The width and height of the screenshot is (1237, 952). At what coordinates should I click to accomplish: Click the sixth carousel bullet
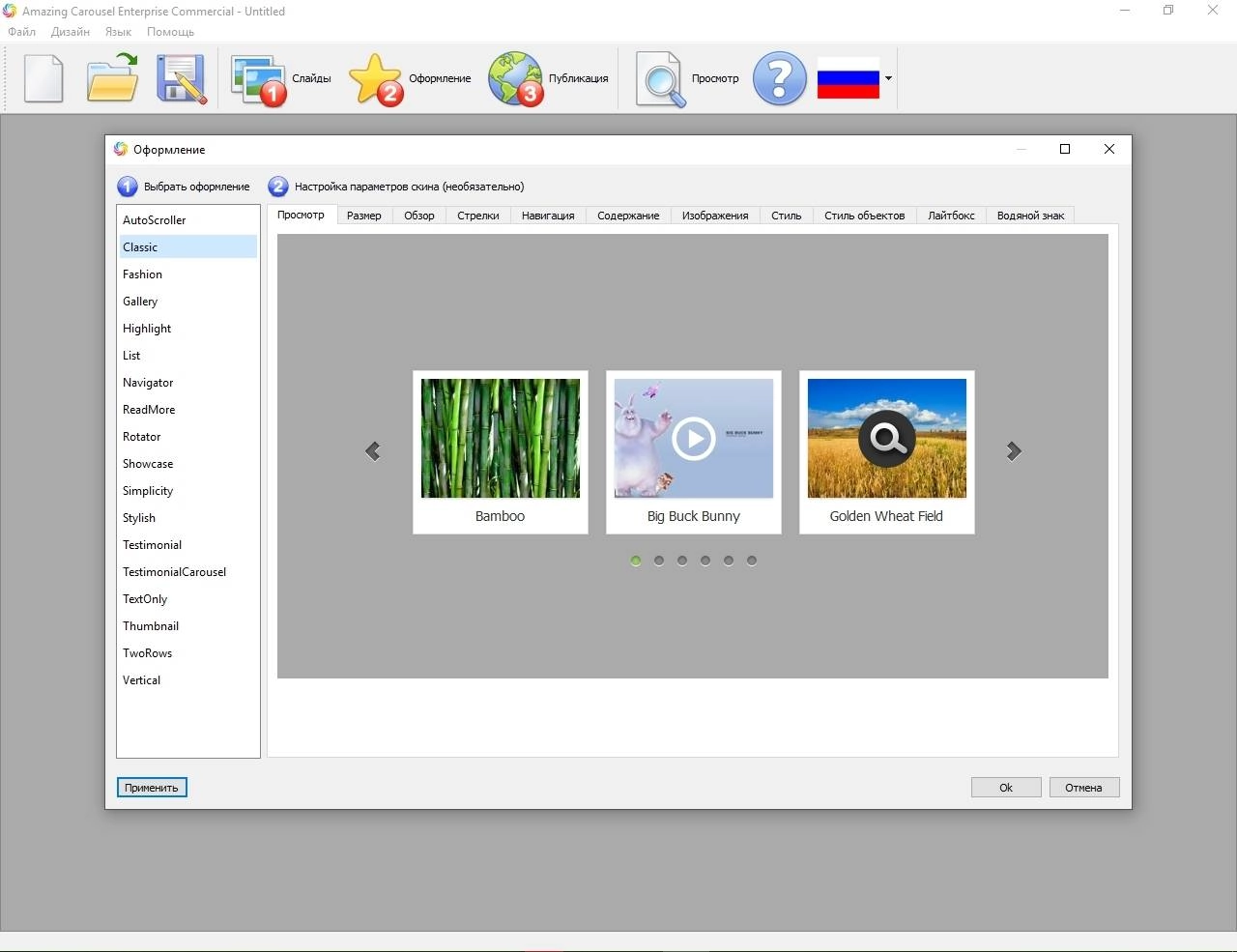752,561
